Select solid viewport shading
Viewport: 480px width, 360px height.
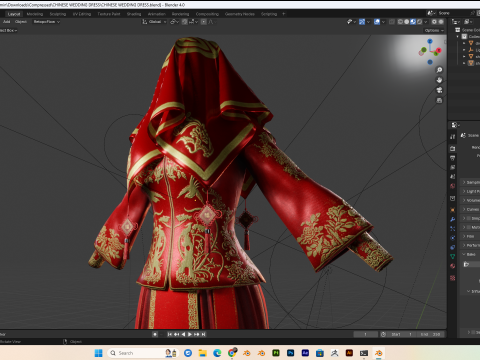click(407, 22)
